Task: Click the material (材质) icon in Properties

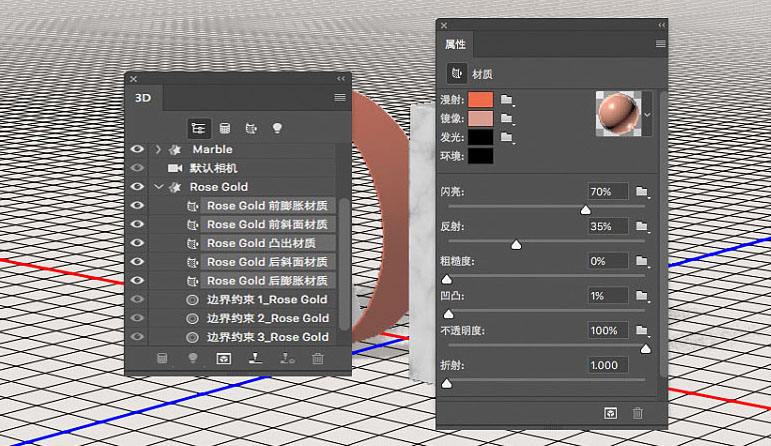Action: pyautogui.click(x=457, y=74)
